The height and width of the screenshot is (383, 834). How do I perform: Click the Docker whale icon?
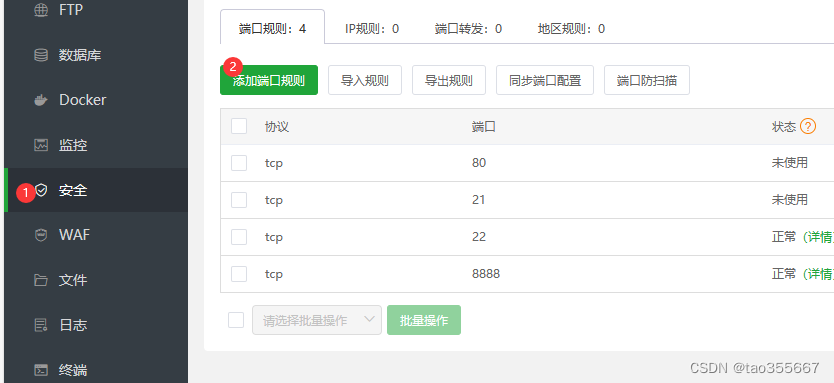pos(41,100)
